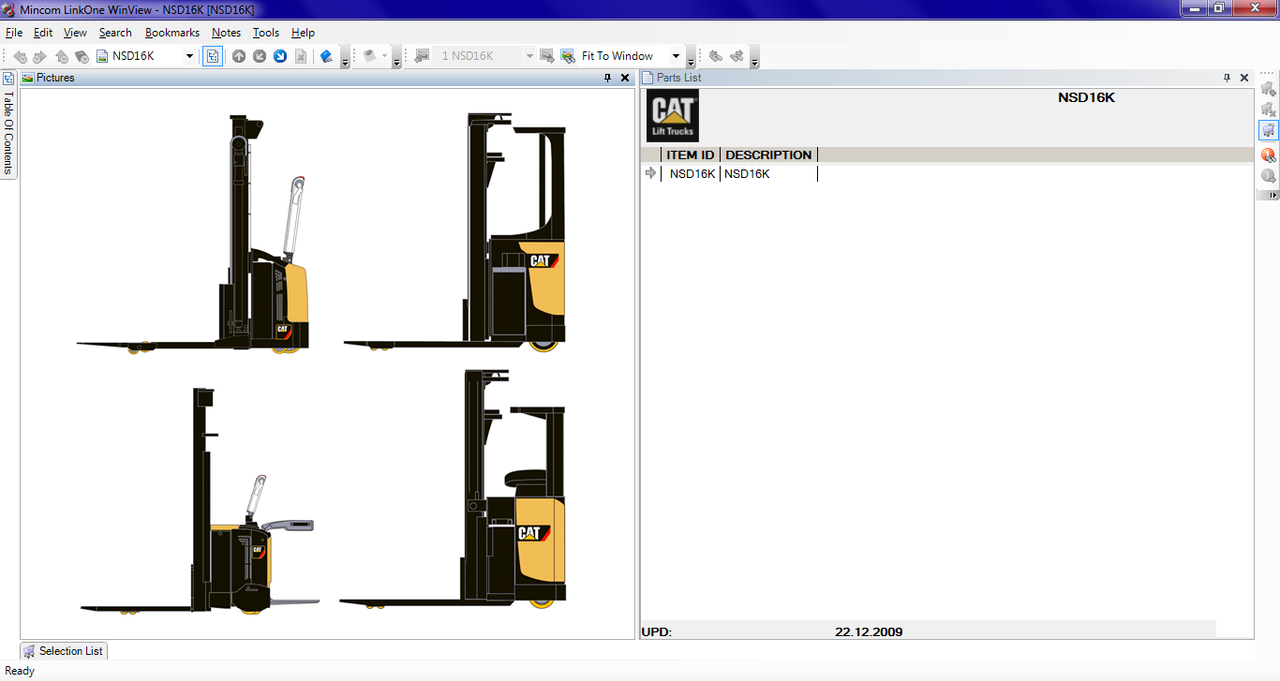1280x681 pixels.
Task: Click the first greyed search binoculars icon
Action: [716, 56]
